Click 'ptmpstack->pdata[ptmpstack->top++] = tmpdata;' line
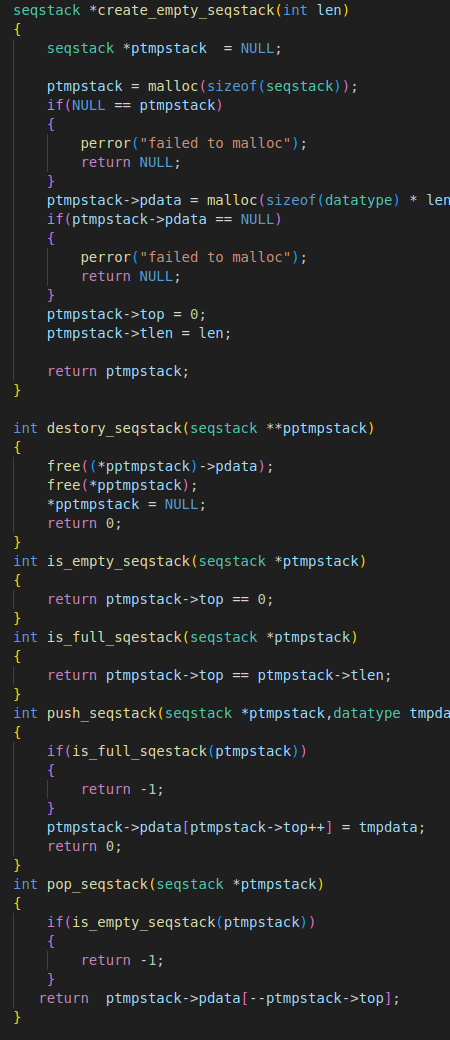Viewport: 450px width, 1040px height. (x=236, y=828)
